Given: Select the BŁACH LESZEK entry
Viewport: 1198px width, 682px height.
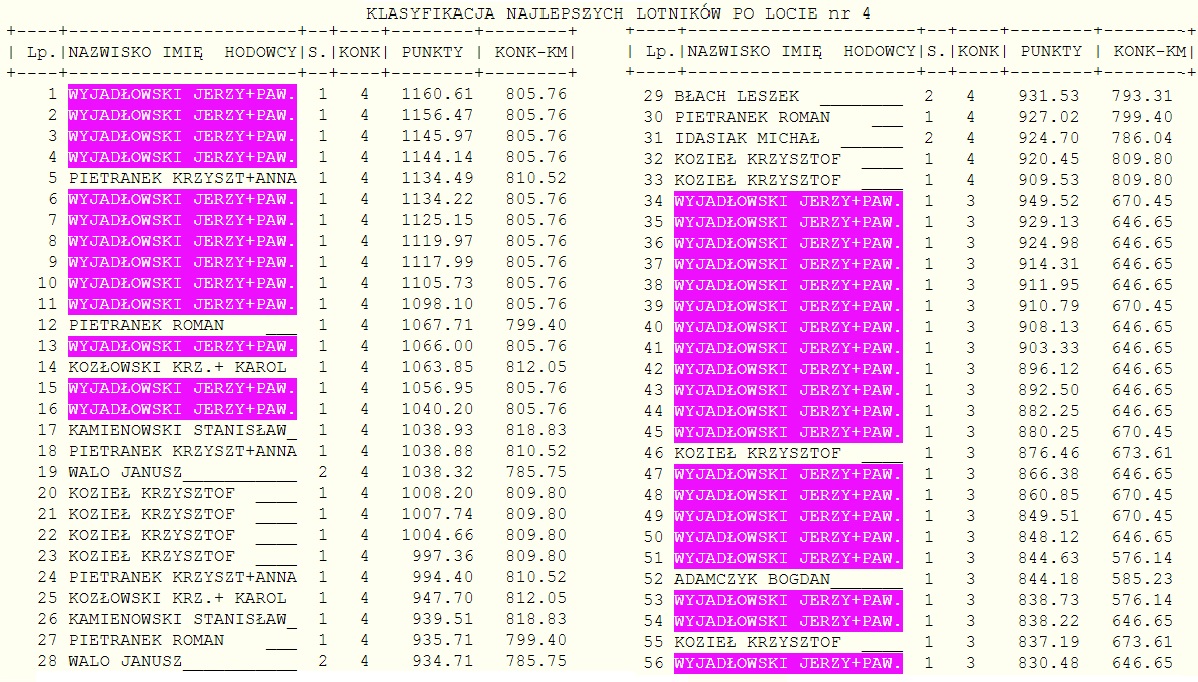Looking at the screenshot, I should click(737, 96).
